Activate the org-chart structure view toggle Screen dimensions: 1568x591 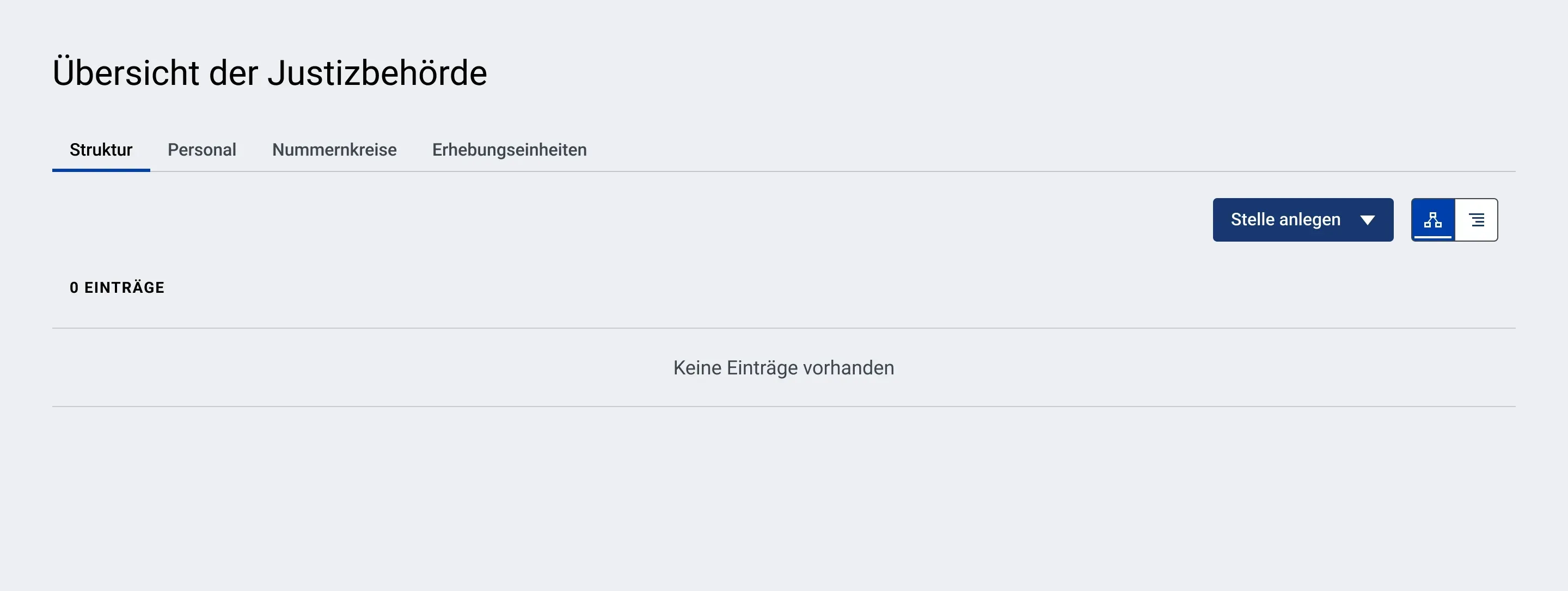1433,220
